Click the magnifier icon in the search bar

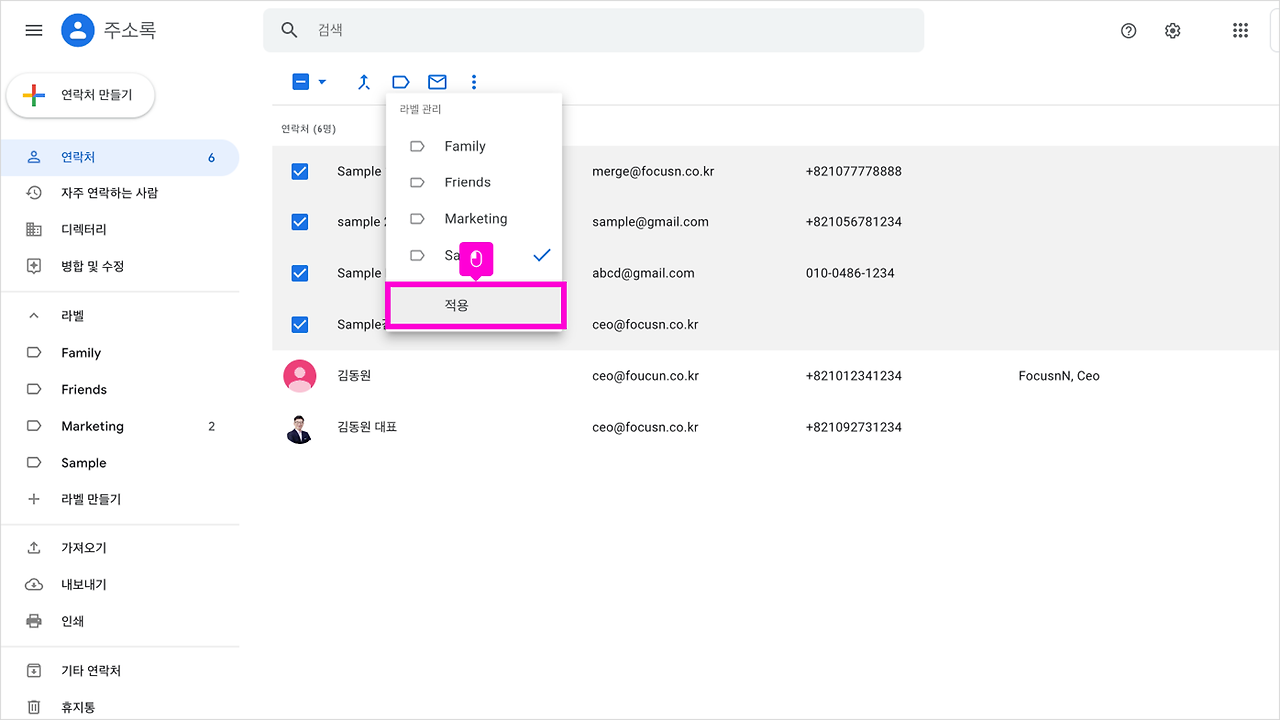[290, 30]
